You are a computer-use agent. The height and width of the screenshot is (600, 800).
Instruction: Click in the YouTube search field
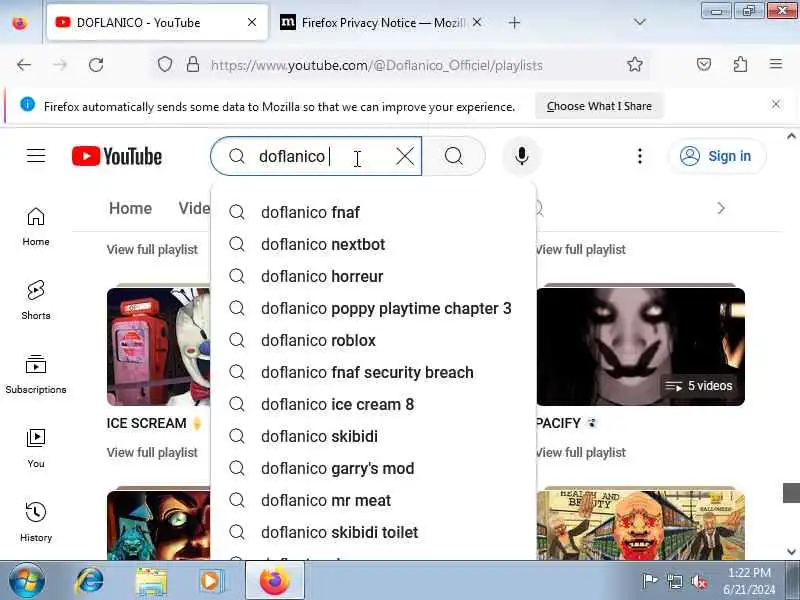point(316,156)
